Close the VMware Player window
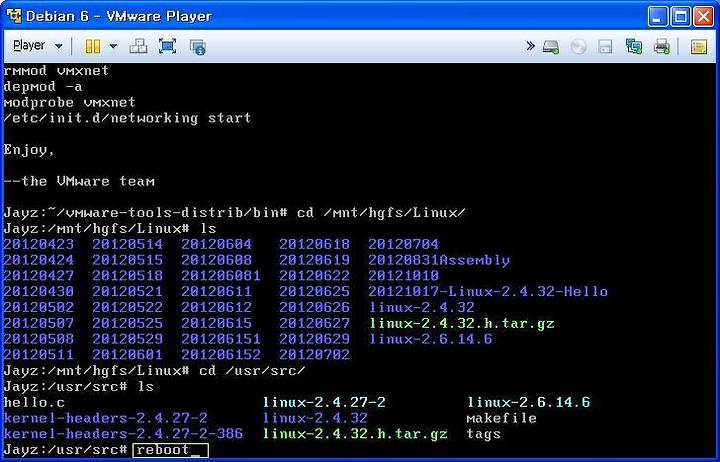 coord(703,17)
